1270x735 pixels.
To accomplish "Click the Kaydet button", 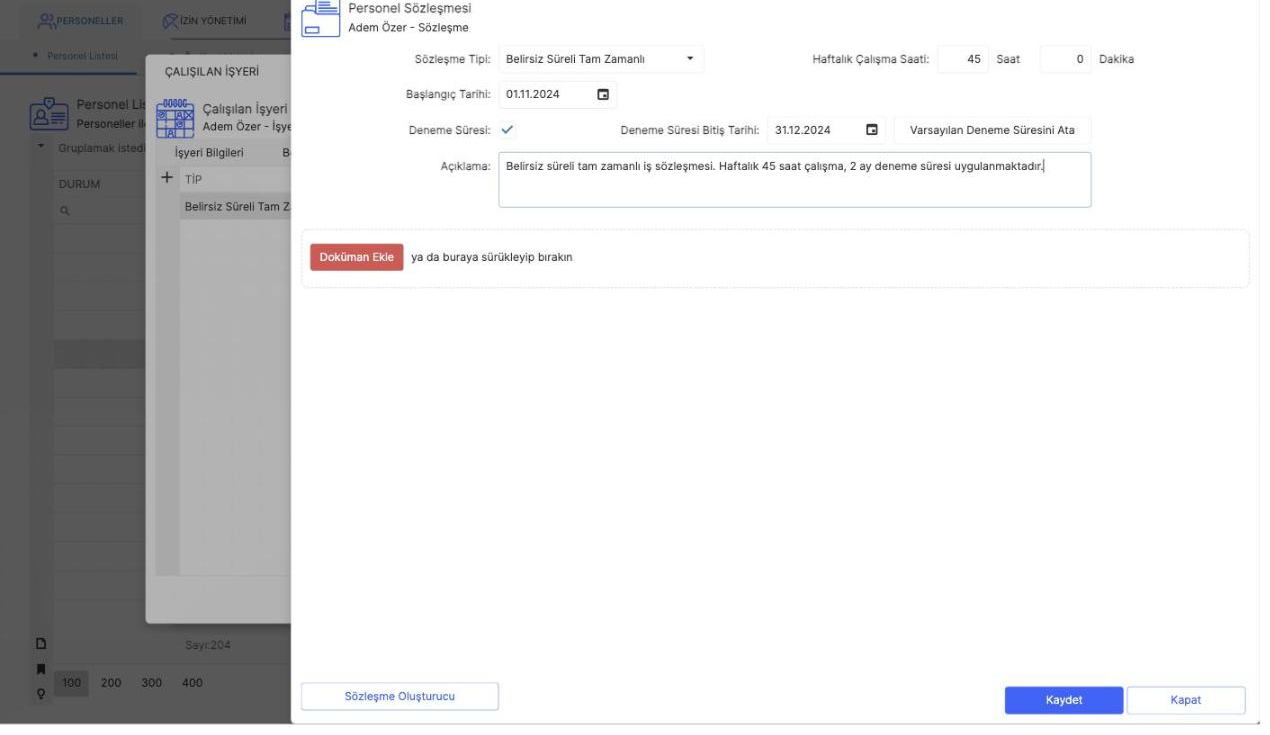I will point(1064,700).
